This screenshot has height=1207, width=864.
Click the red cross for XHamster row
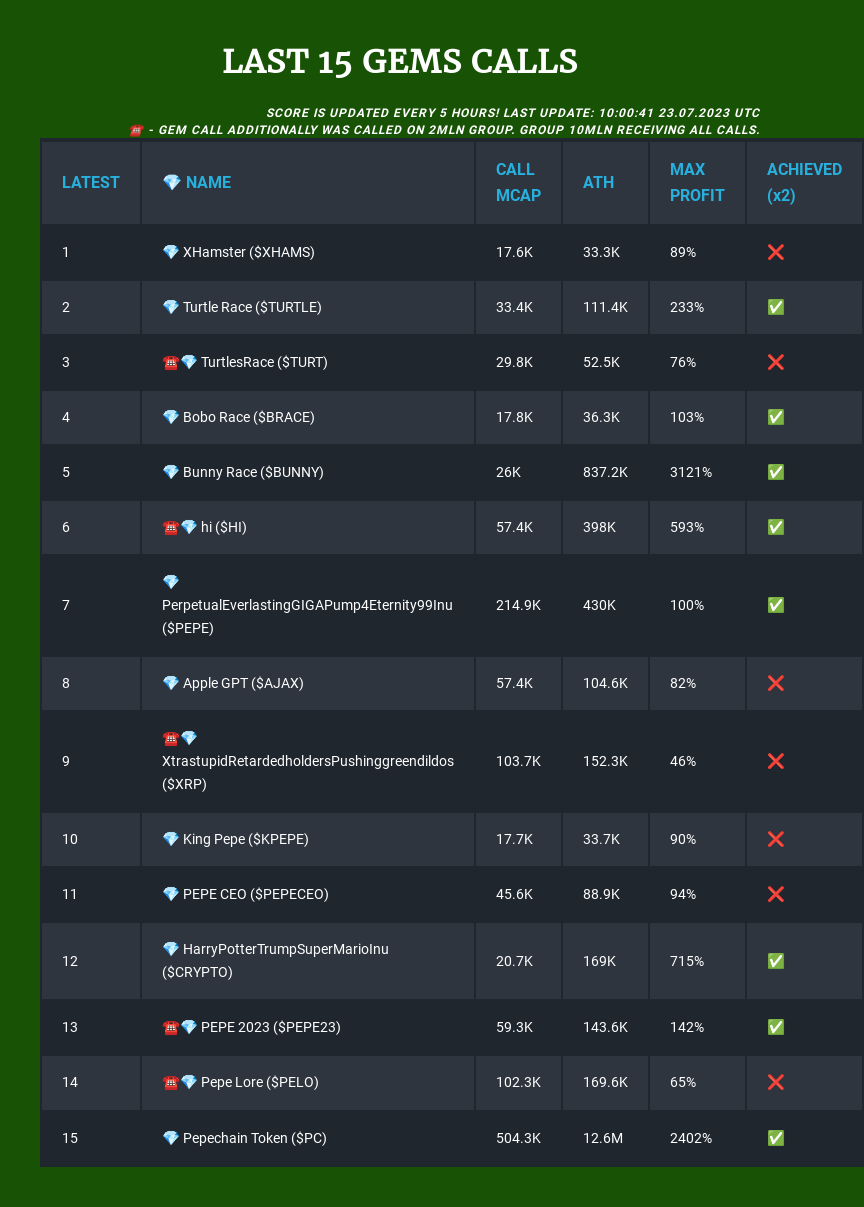point(775,252)
